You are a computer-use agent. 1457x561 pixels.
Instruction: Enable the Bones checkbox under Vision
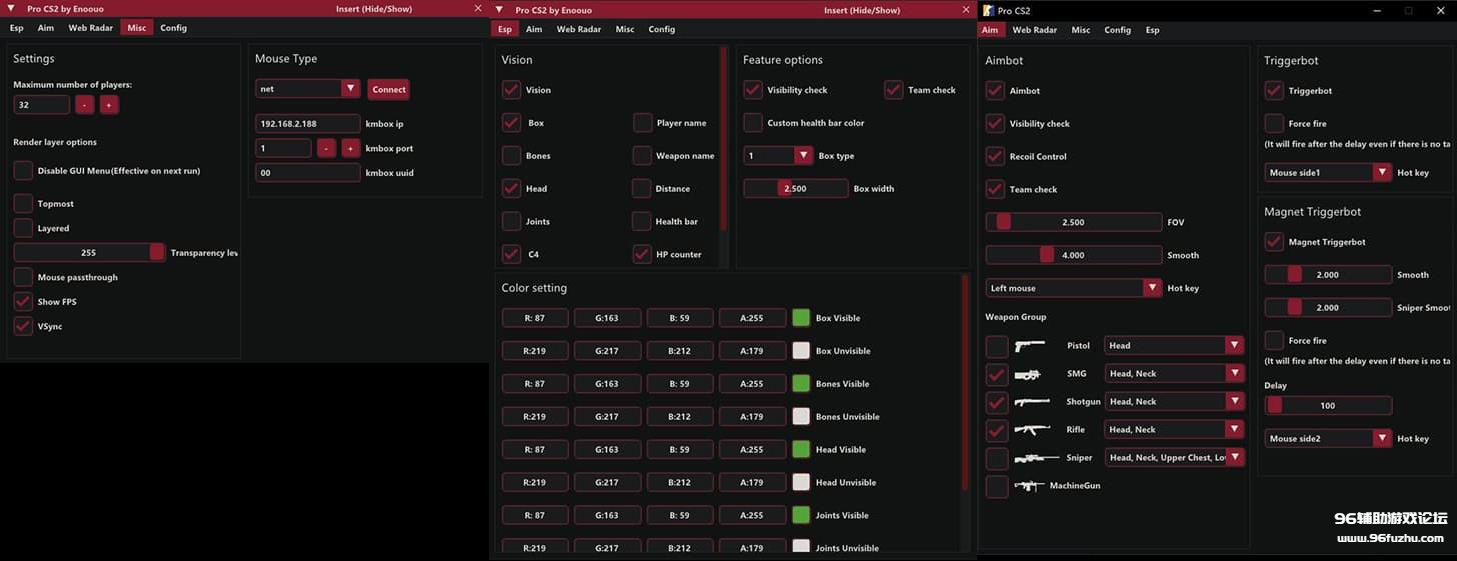pyautogui.click(x=511, y=156)
